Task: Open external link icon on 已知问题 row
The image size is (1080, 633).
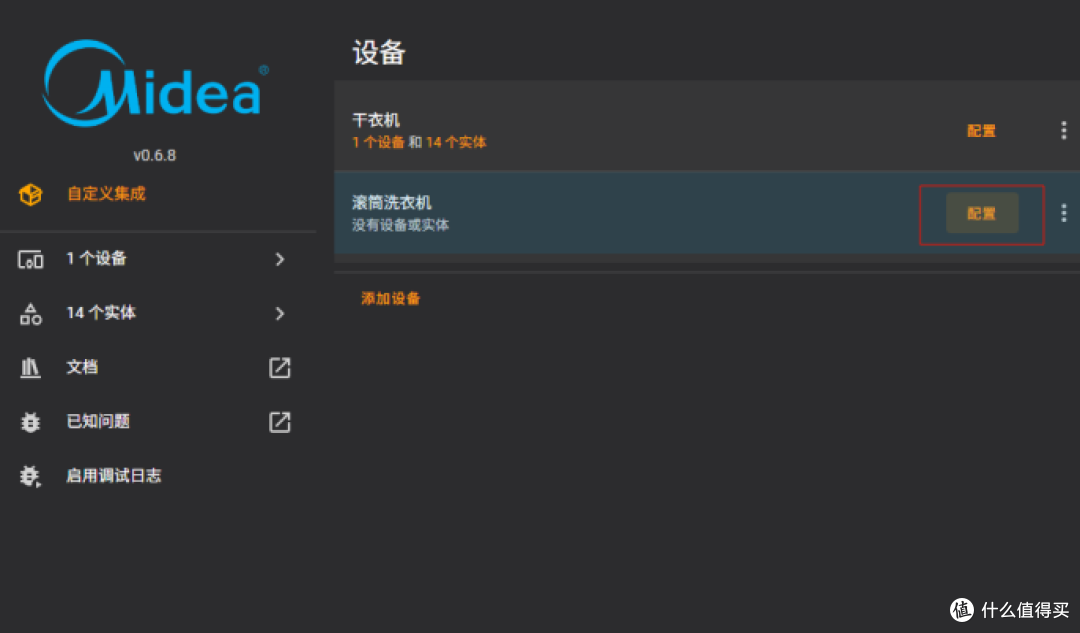Action: pyautogui.click(x=280, y=422)
